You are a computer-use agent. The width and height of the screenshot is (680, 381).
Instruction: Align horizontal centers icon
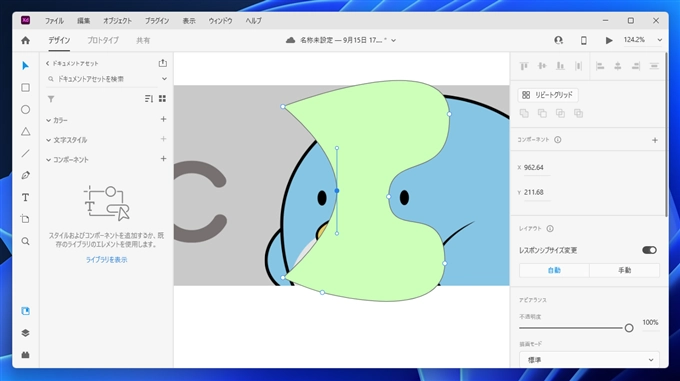(618, 66)
